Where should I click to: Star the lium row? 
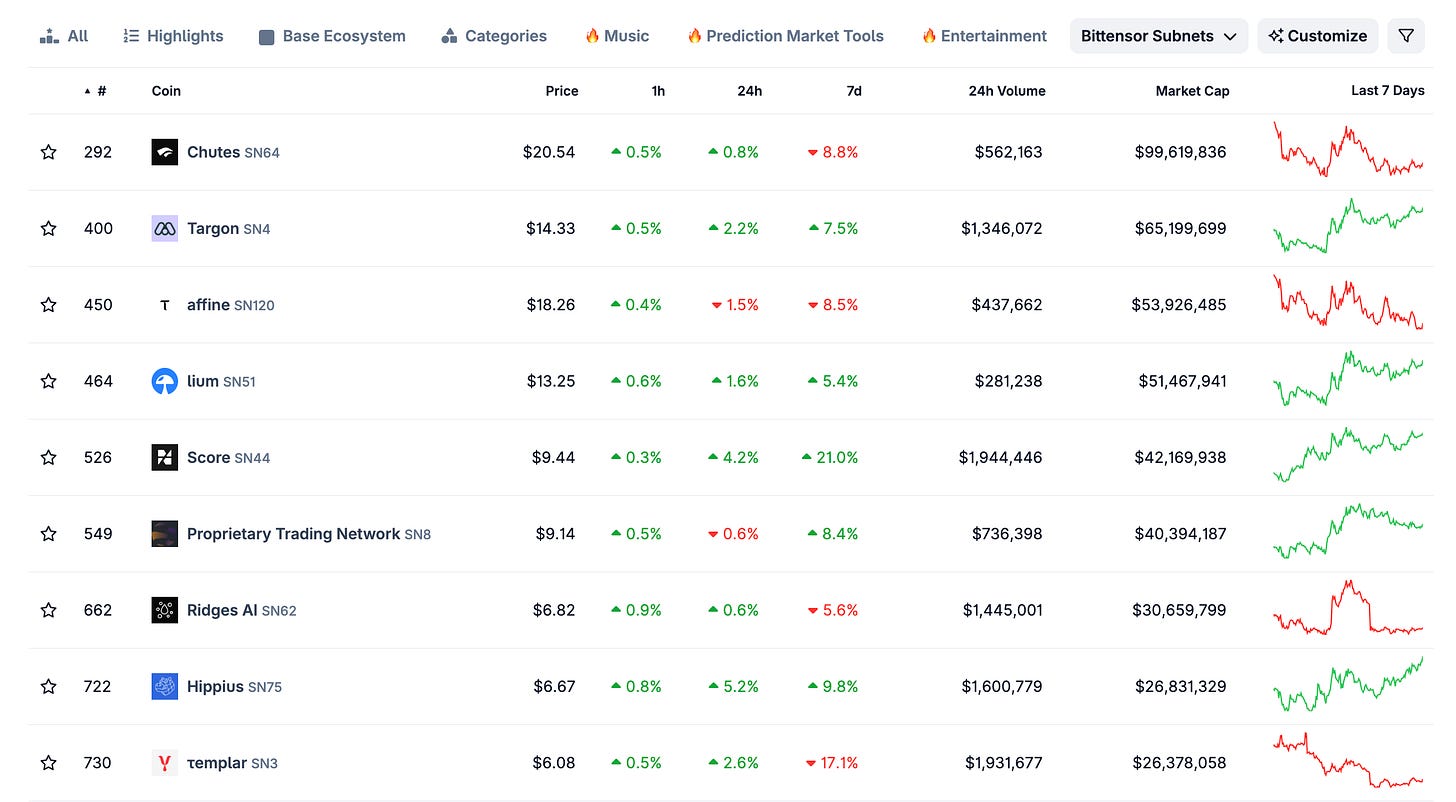pos(48,381)
